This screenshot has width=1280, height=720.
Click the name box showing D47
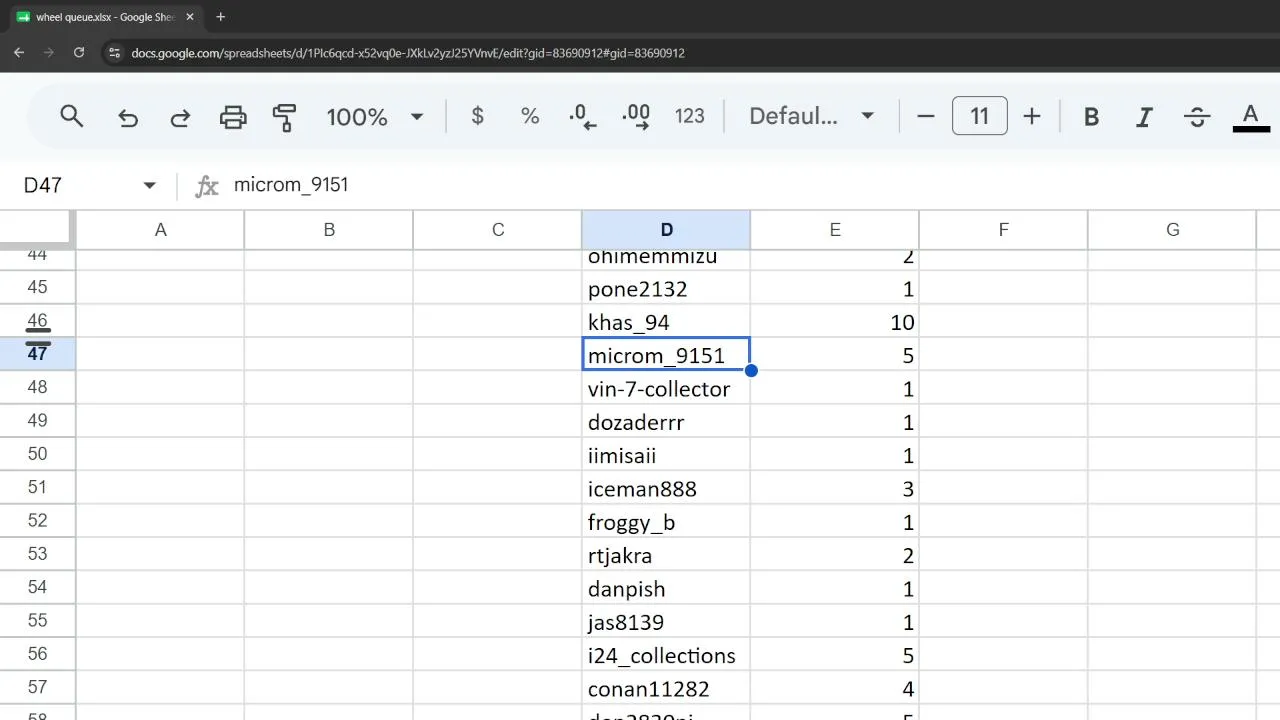point(43,185)
